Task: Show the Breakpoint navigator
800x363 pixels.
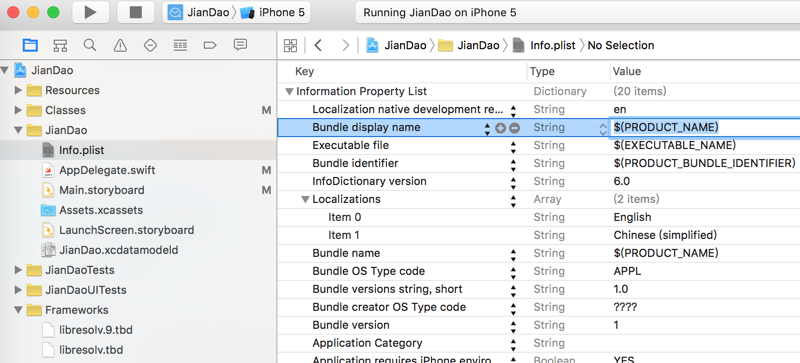Action: click(x=210, y=45)
